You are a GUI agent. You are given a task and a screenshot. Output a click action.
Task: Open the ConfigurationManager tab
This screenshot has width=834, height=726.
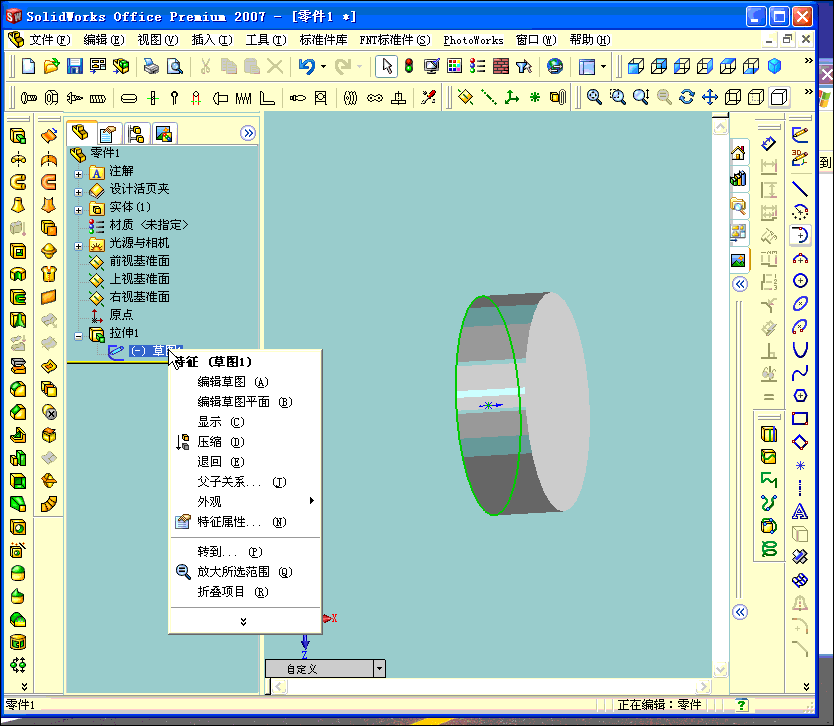[x=136, y=133]
